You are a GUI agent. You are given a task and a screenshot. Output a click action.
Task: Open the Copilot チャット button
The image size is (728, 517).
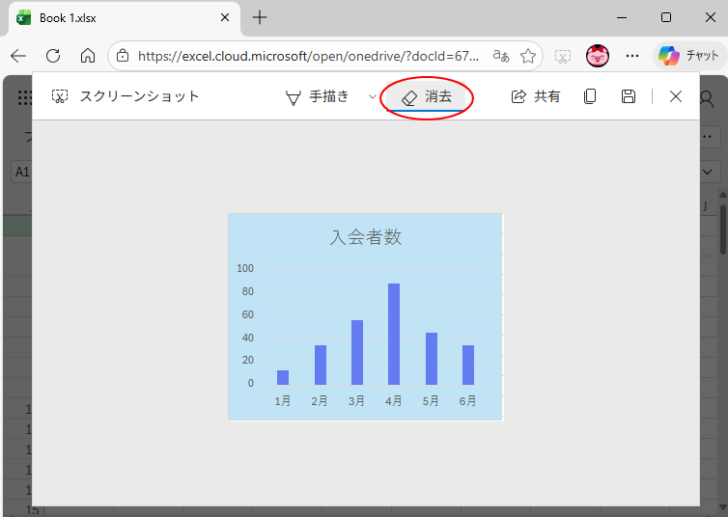pos(689,56)
